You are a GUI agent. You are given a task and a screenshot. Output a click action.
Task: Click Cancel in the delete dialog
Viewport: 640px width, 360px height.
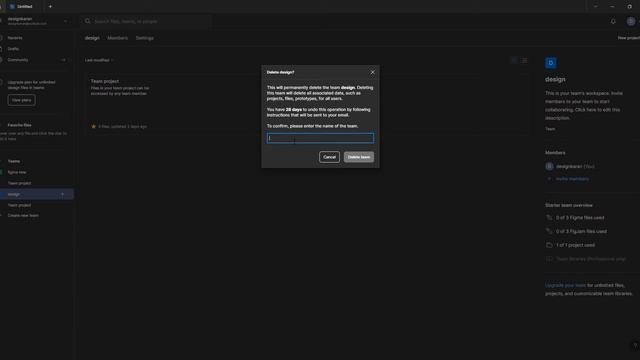click(329, 157)
